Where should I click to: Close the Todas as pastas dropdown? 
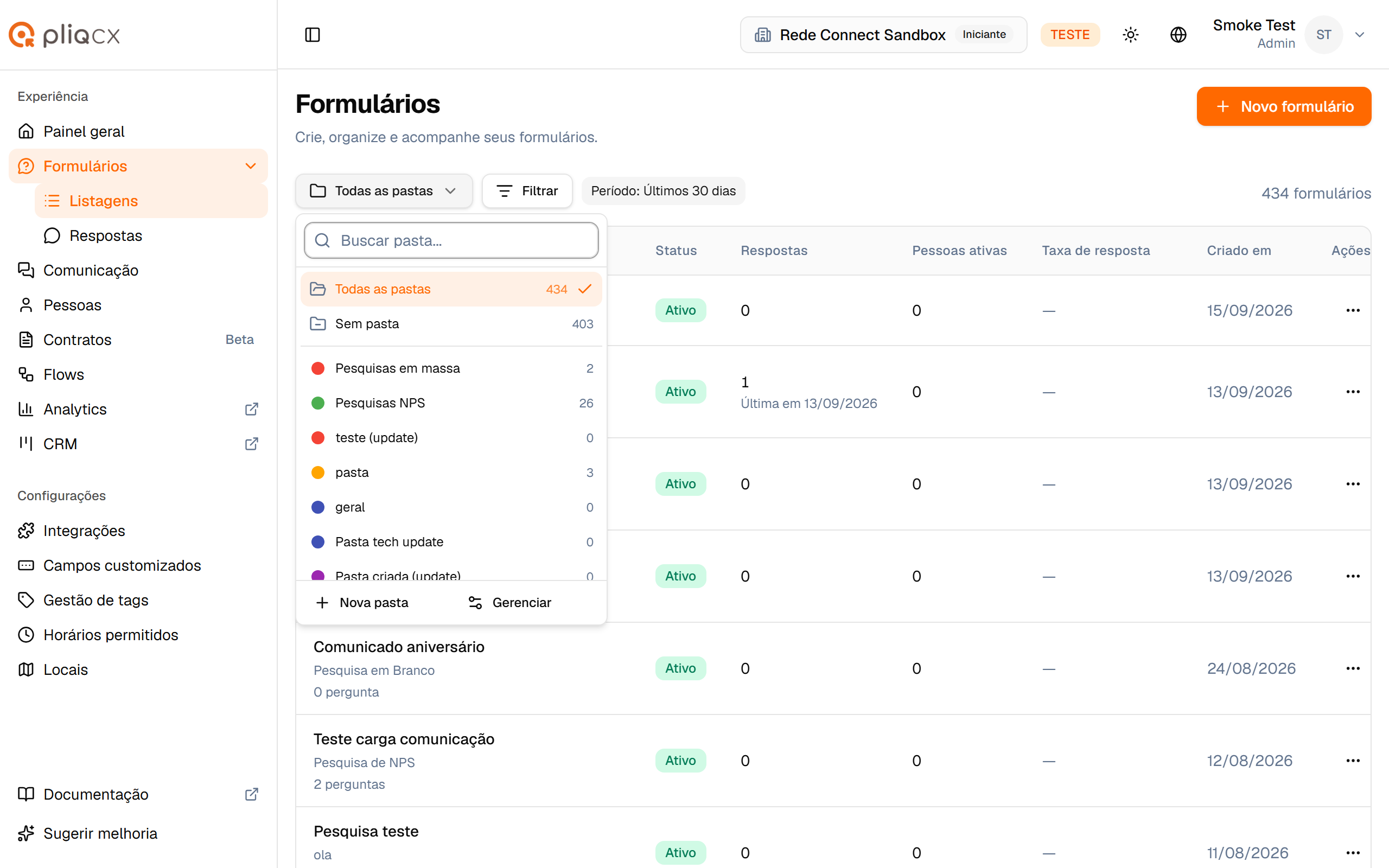point(384,191)
